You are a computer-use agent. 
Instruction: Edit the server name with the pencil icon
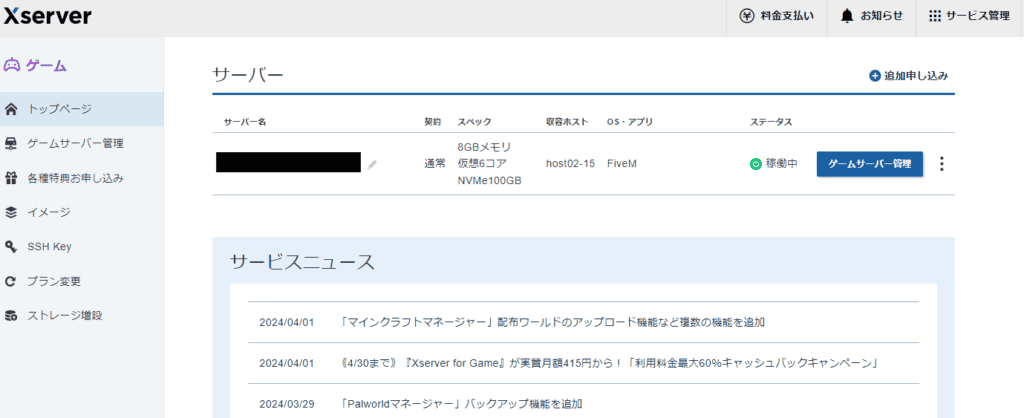pos(372,165)
